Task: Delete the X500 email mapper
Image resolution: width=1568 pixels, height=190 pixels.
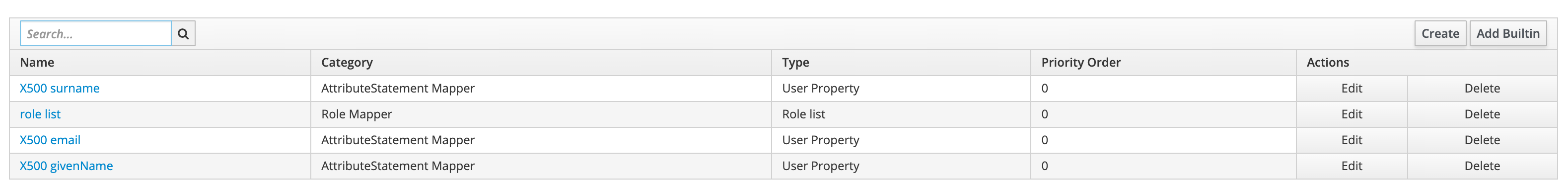Action: click(x=1482, y=140)
